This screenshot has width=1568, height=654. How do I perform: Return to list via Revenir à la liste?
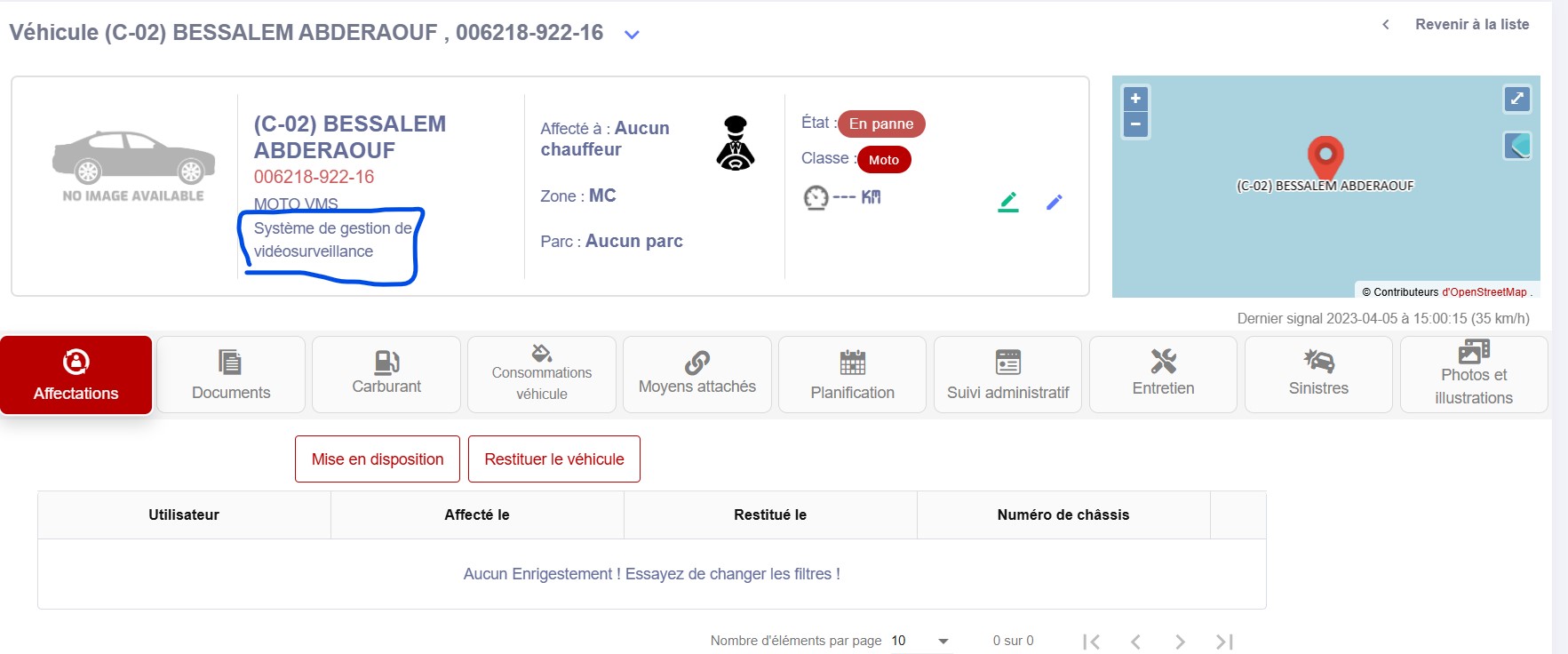pyautogui.click(x=1471, y=25)
